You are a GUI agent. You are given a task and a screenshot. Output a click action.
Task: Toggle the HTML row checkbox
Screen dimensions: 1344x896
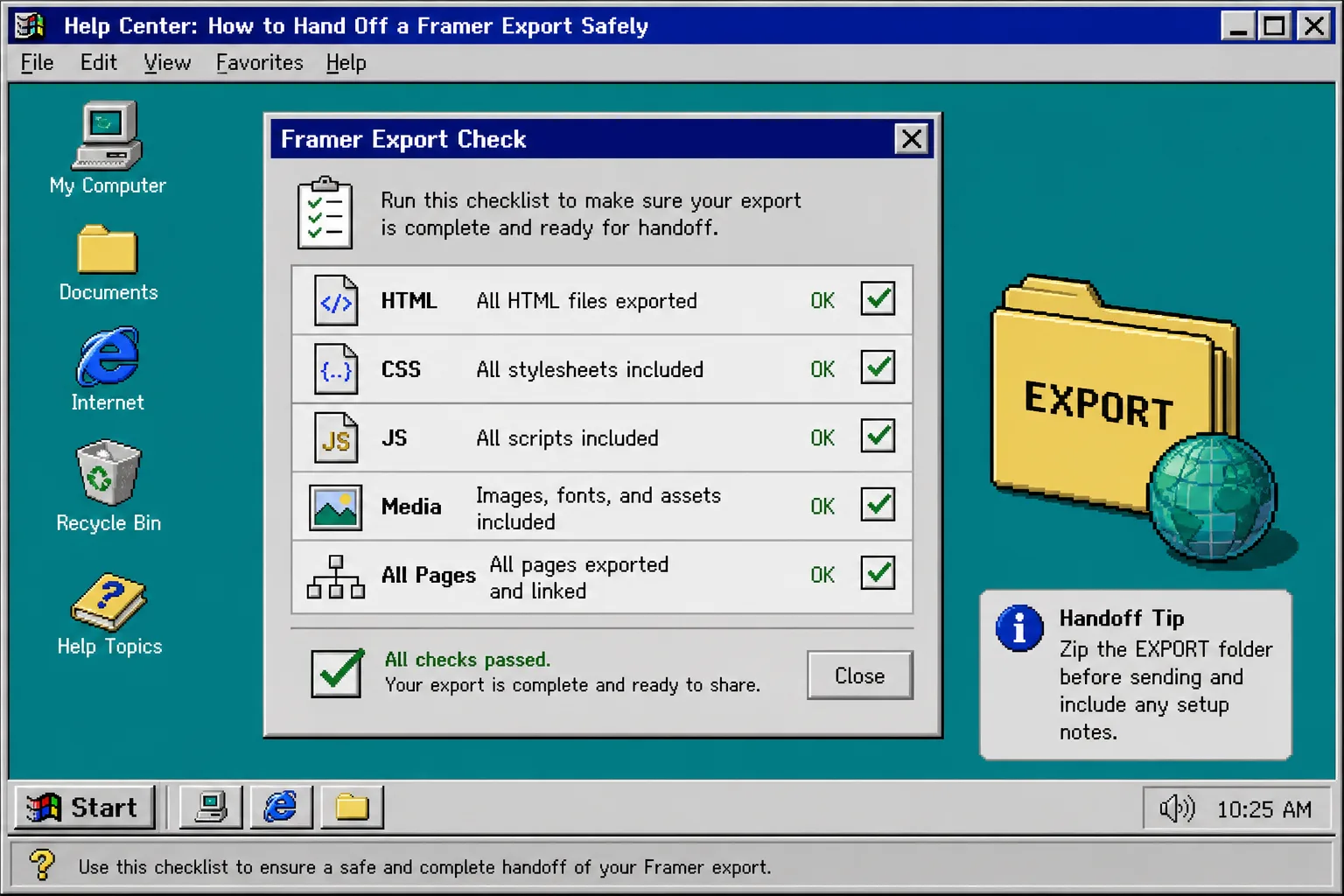pos(878,298)
